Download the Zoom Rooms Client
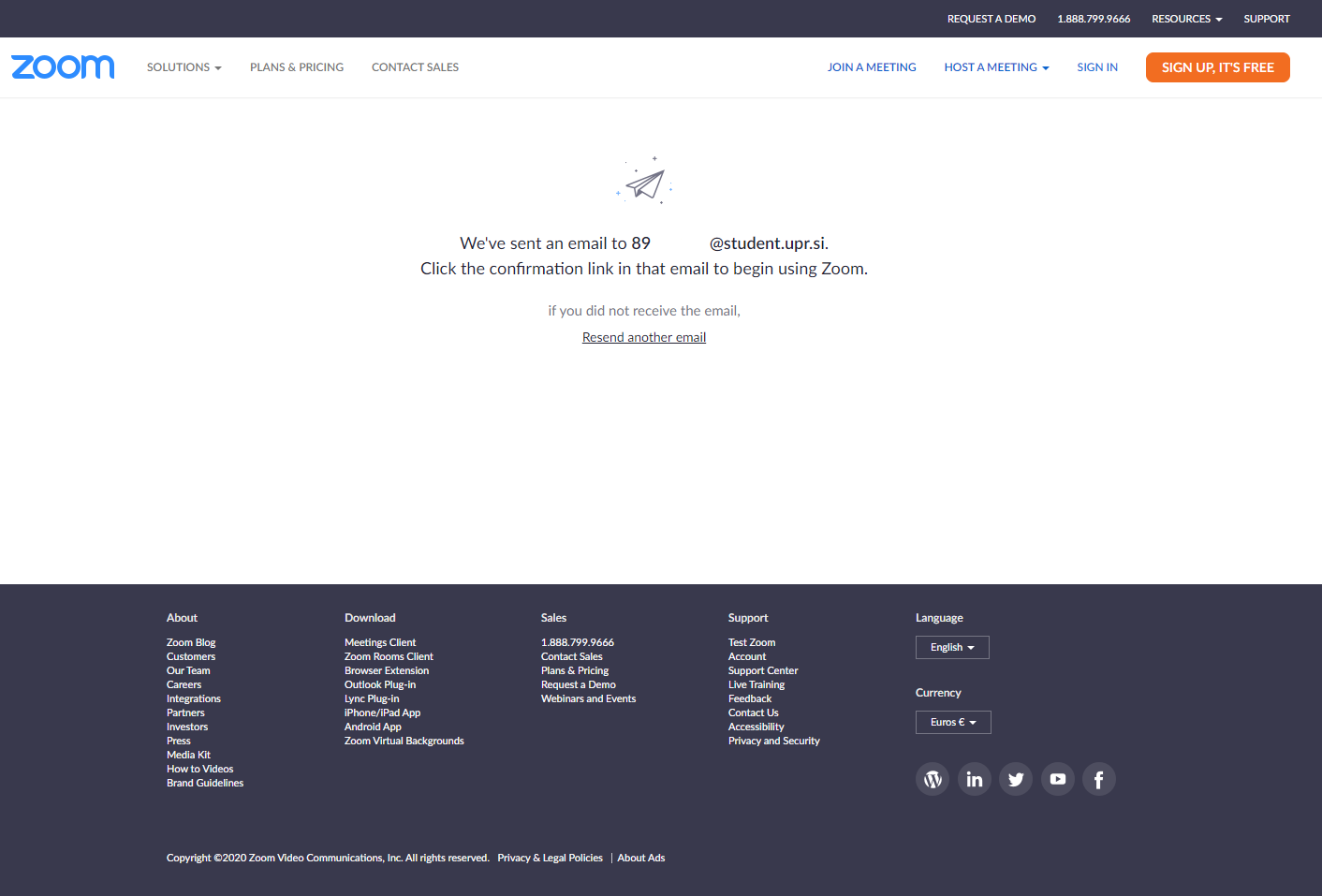The width and height of the screenshot is (1322, 896). pyautogui.click(x=389, y=656)
